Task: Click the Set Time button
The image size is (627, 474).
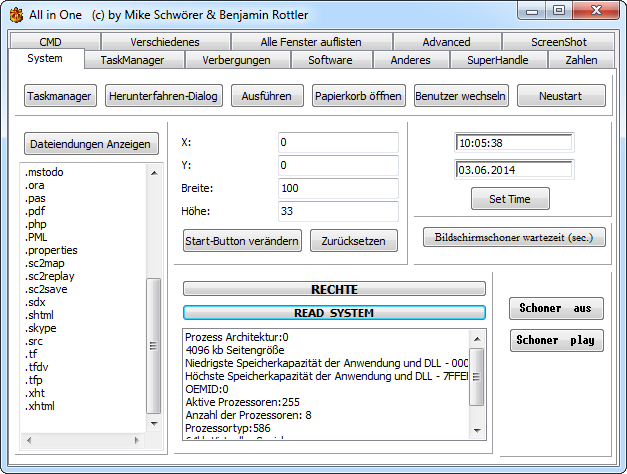Action: [510, 199]
